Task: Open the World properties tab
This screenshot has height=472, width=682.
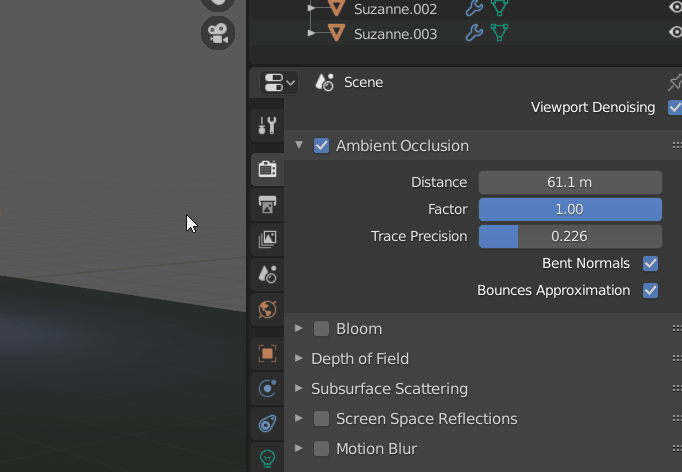Action: pos(267,310)
